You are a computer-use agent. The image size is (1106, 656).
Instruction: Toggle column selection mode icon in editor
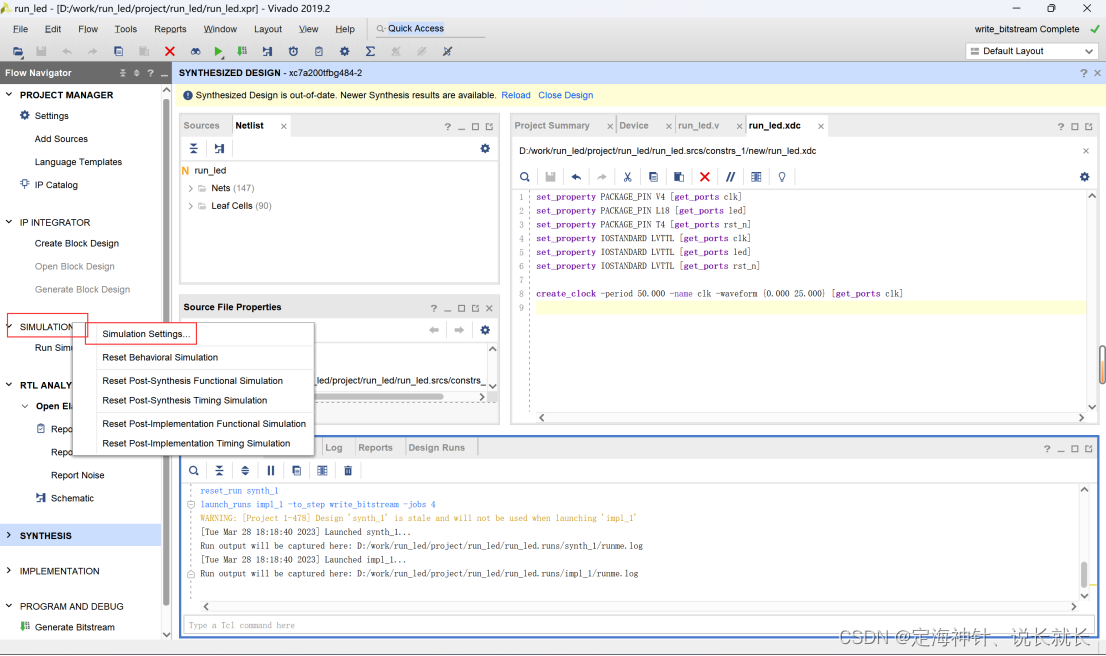pyautogui.click(x=756, y=177)
